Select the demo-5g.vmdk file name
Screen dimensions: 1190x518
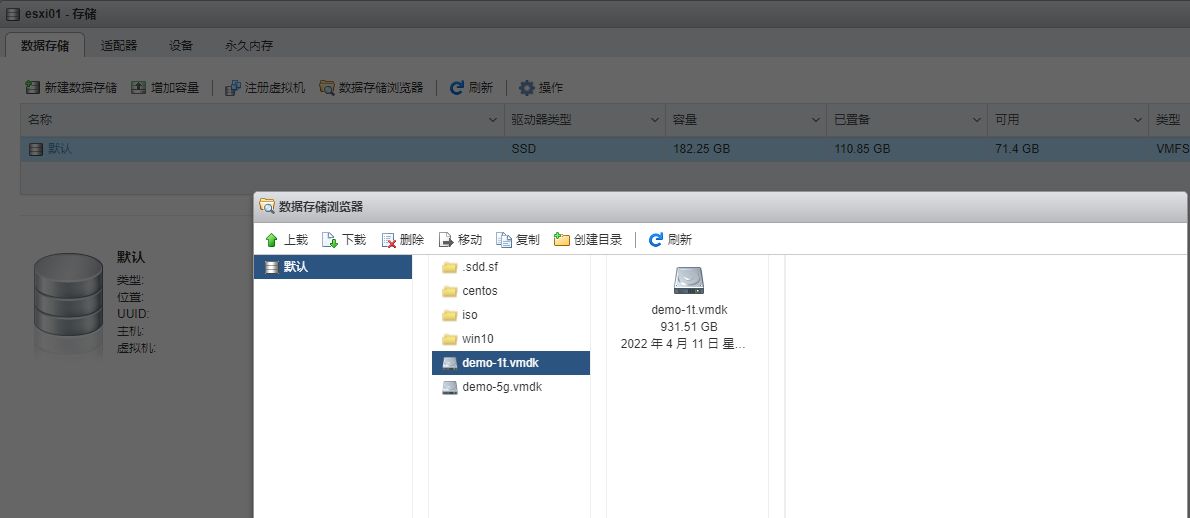tap(502, 388)
